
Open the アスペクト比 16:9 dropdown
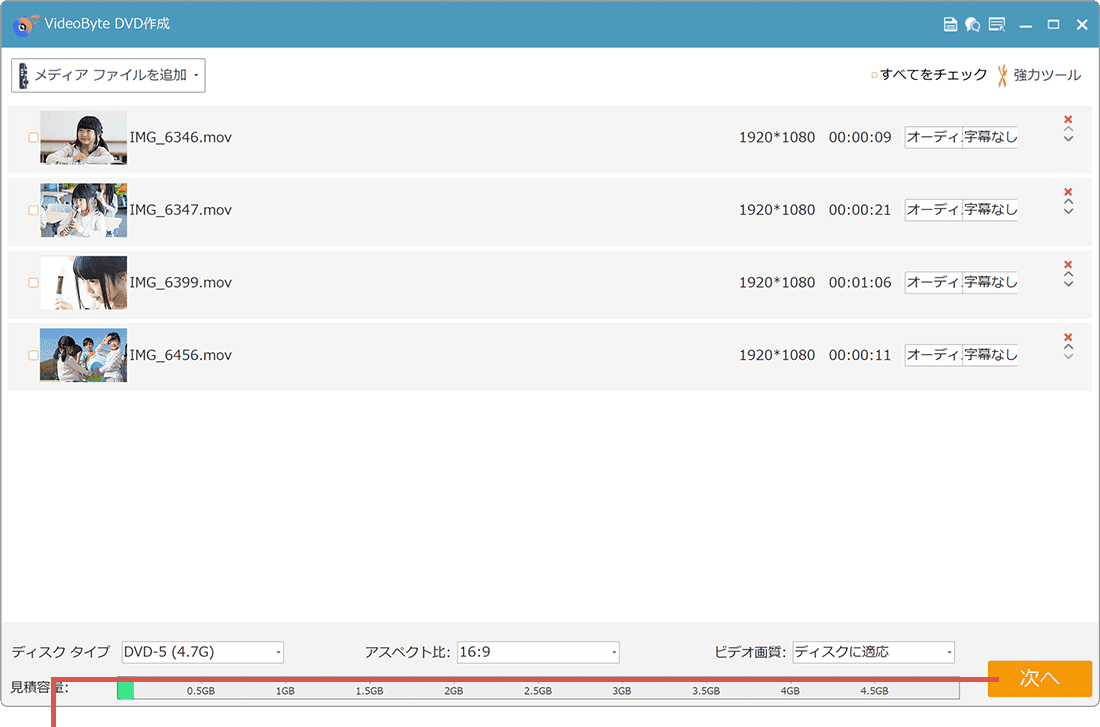[x=538, y=652]
